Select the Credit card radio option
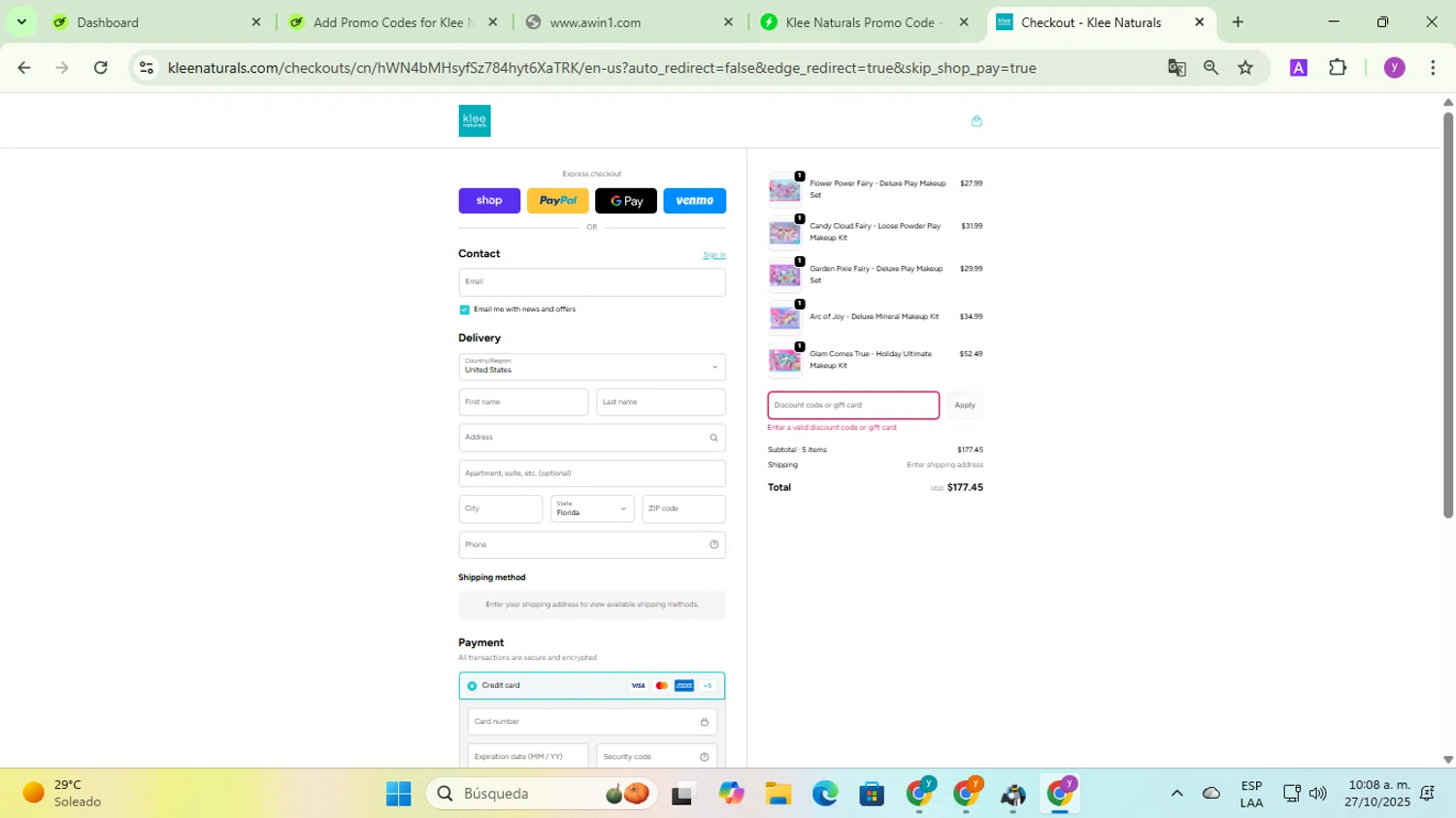 [x=472, y=686]
